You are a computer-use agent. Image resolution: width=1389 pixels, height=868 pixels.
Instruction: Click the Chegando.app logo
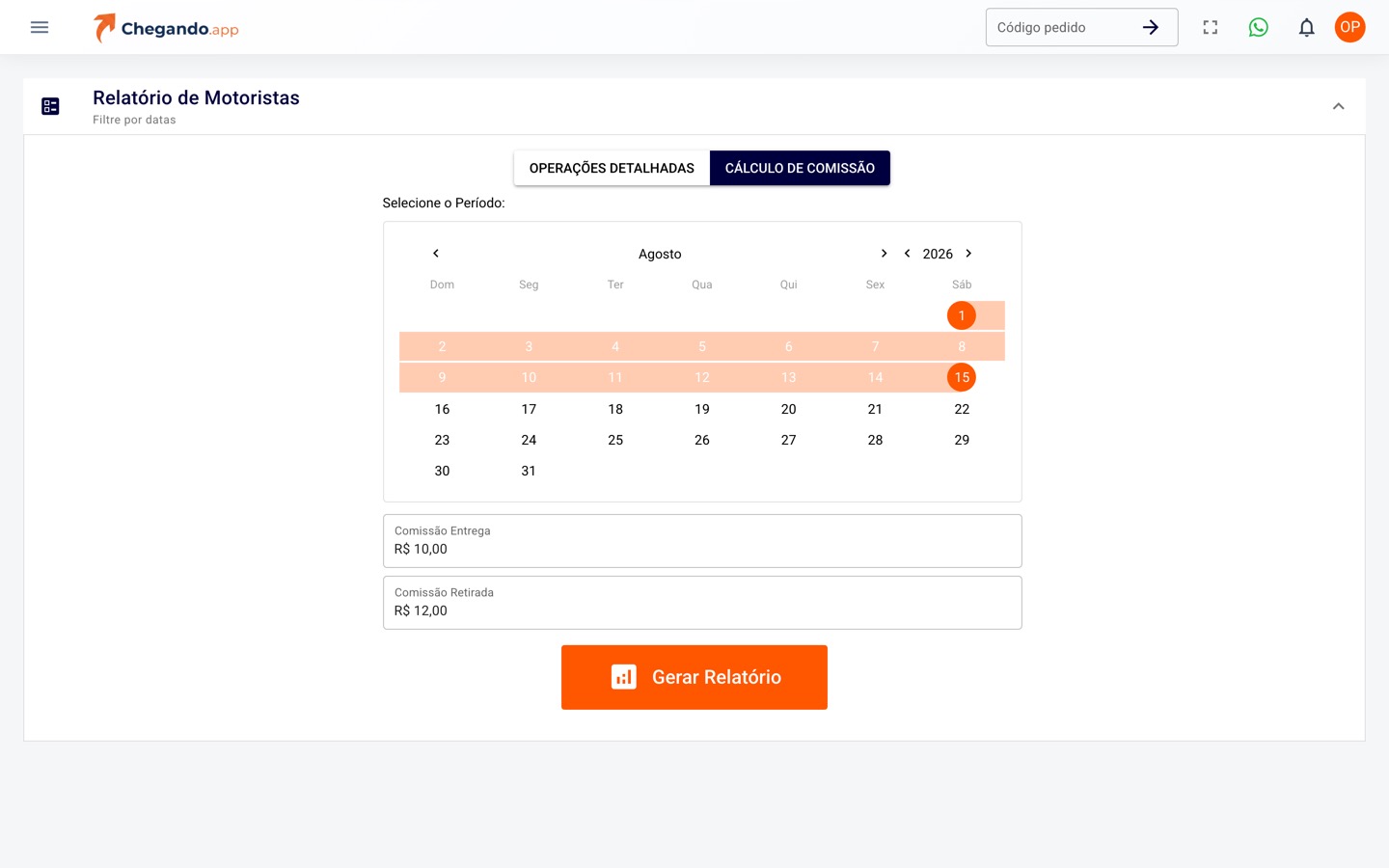coord(166,28)
